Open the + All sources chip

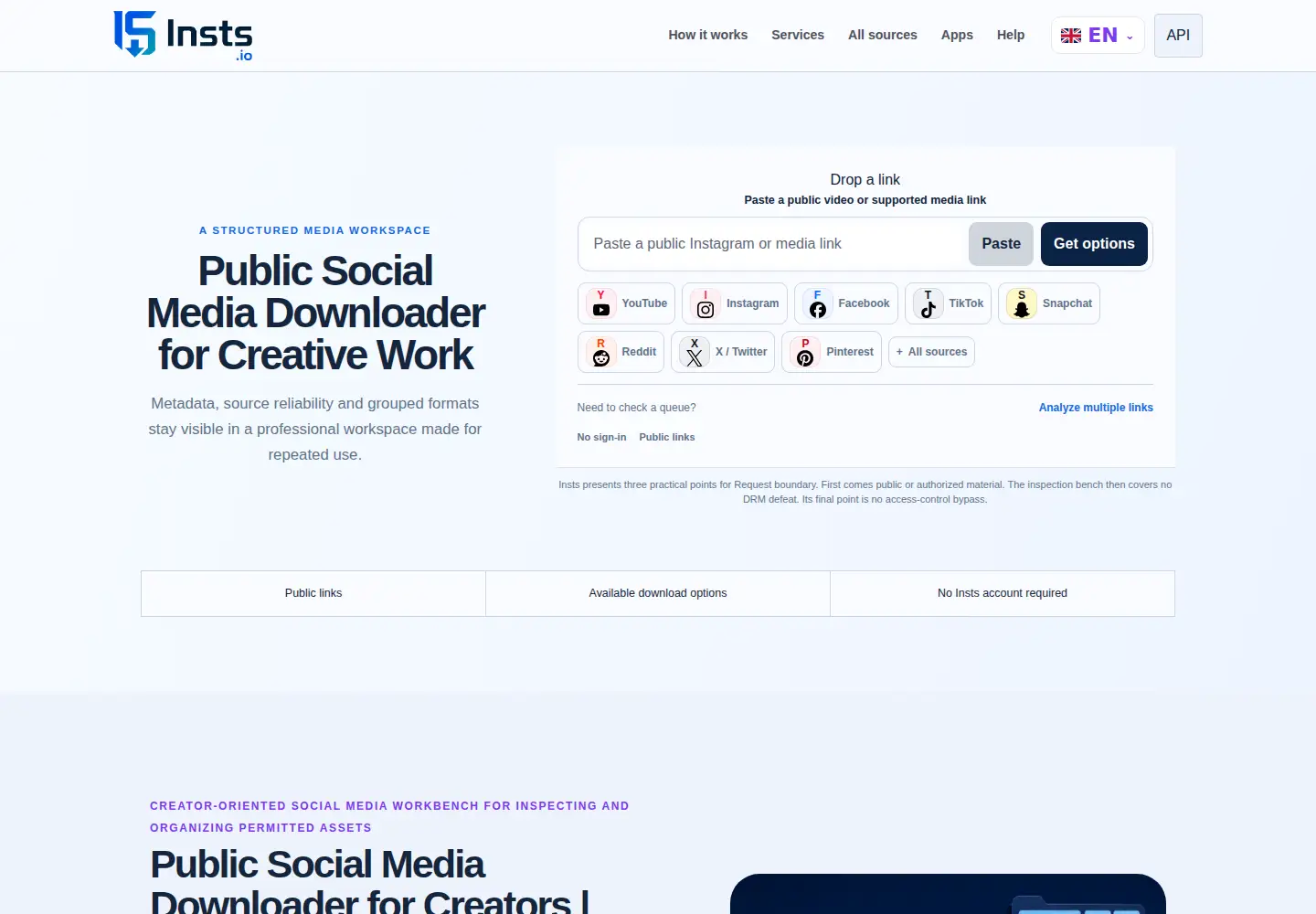931,352
